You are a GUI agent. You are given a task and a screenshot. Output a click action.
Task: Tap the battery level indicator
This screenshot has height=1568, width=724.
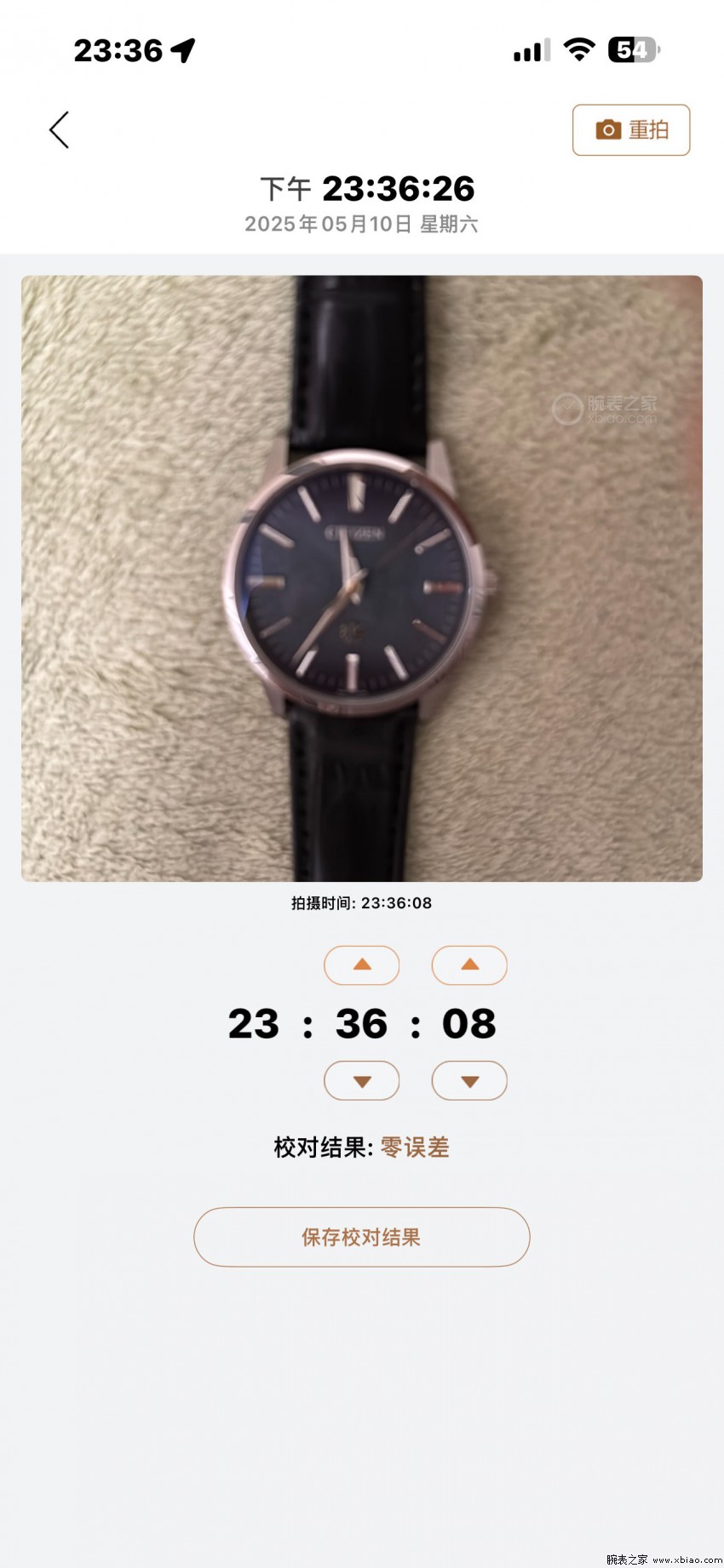click(x=634, y=50)
